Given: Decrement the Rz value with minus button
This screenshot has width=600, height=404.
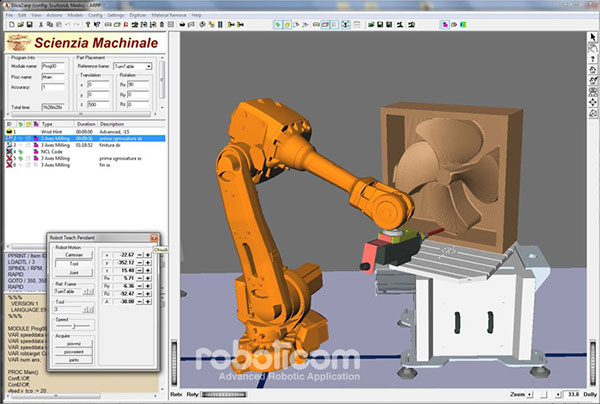Looking at the screenshot, I should tap(140, 294).
